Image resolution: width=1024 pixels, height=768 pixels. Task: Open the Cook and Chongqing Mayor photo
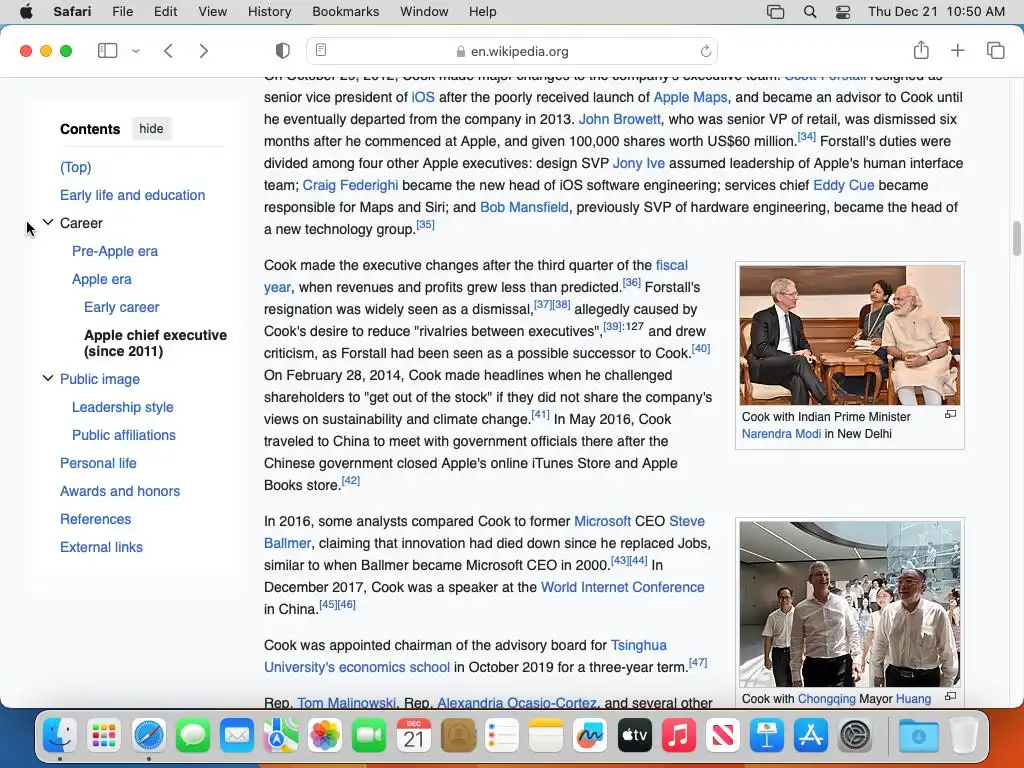pyautogui.click(x=850, y=604)
